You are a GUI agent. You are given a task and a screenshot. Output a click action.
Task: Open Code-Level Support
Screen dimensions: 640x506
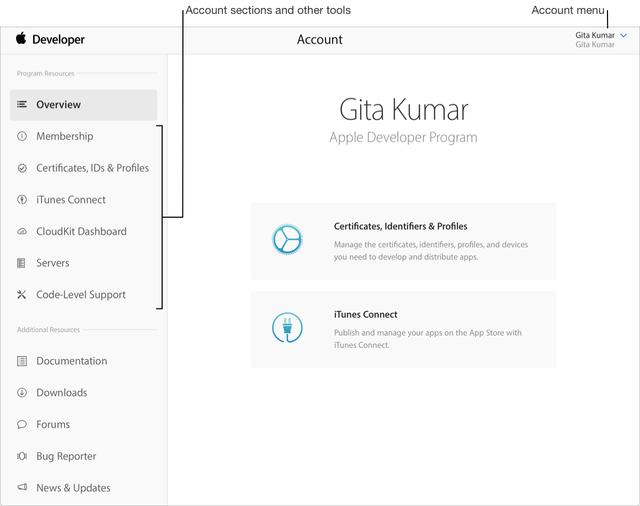point(81,295)
